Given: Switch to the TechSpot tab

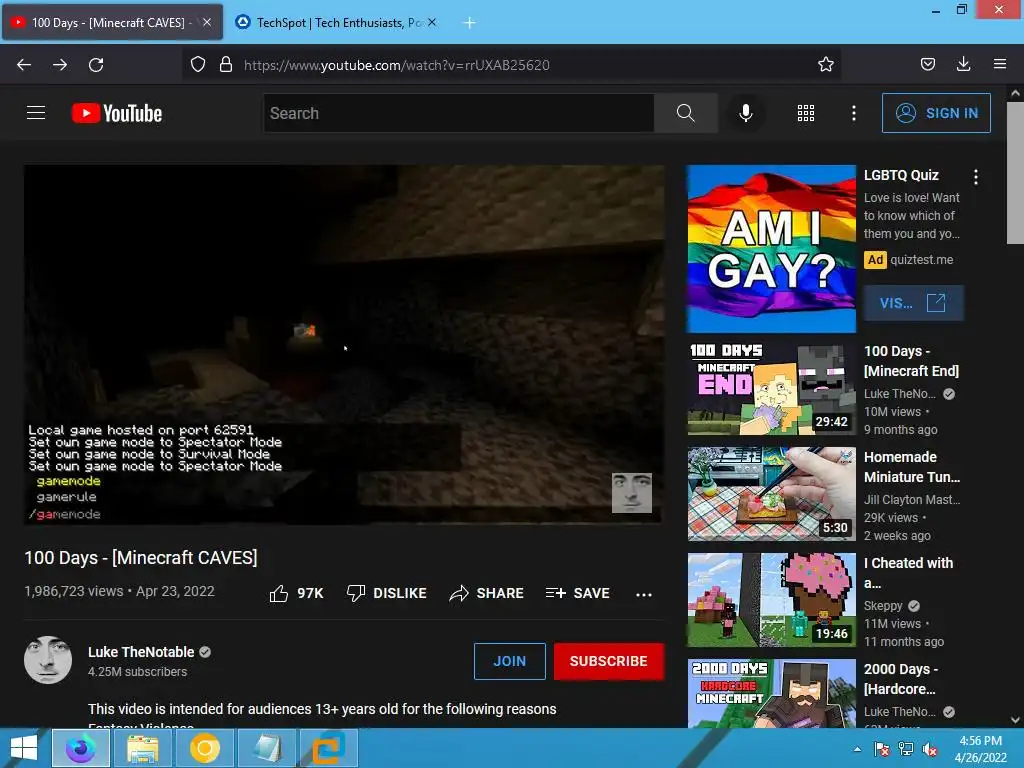Looking at the screenshot, I should [336, 23].
